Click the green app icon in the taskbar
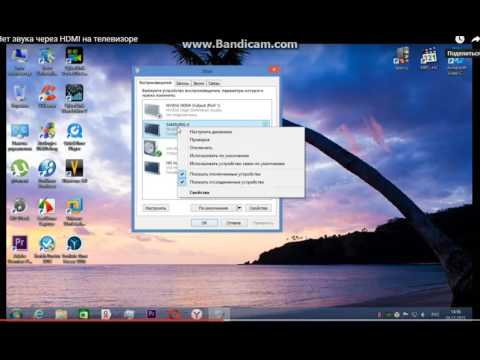 point(84,314)
